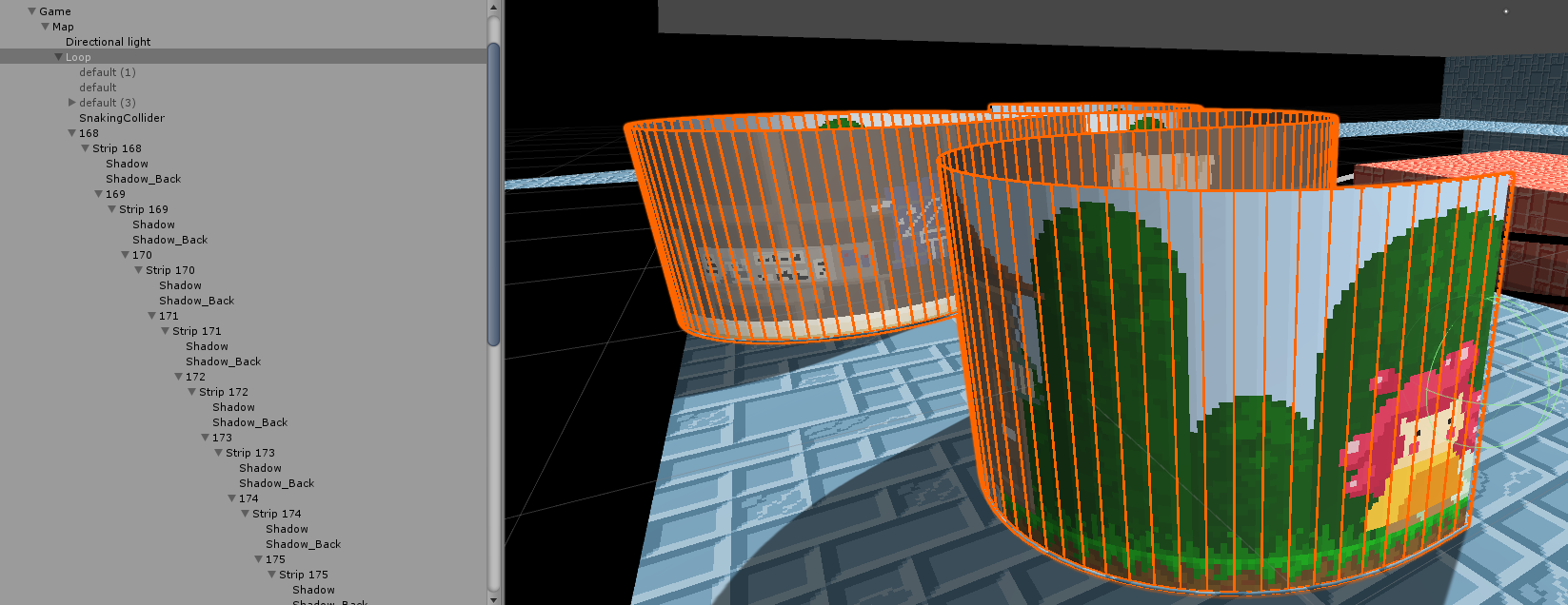Select Shadow under Strip 169
This screenshot has height=605, width=1568.
[x=154, y=224]
